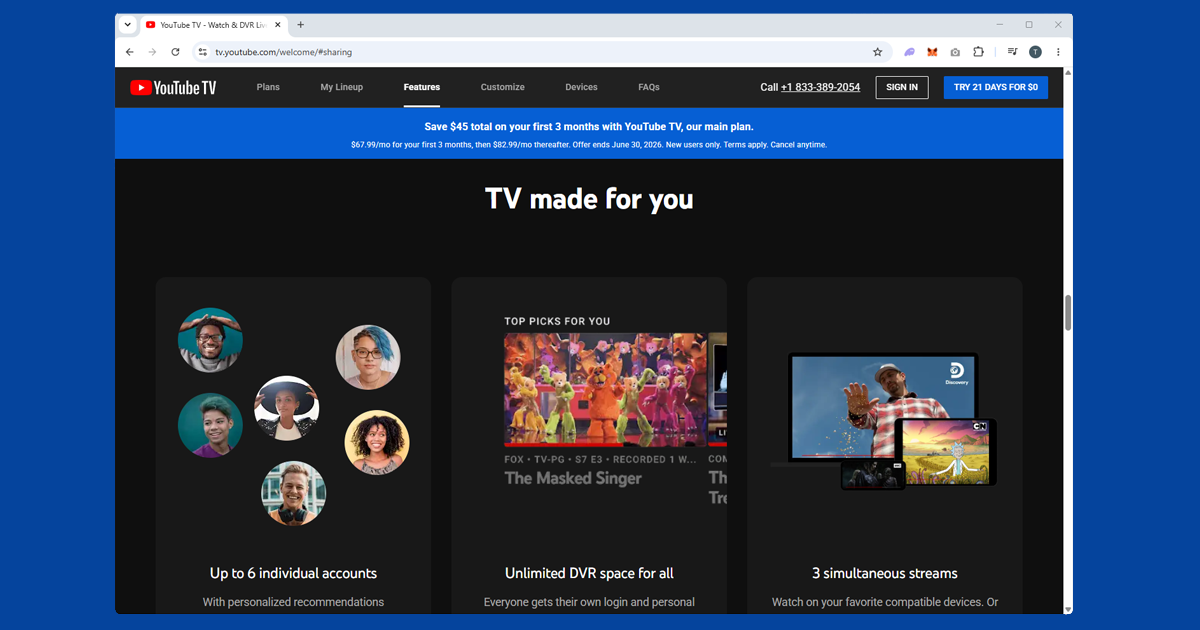
Task: Go to the Customize section
Action: [x=502, y=88]
